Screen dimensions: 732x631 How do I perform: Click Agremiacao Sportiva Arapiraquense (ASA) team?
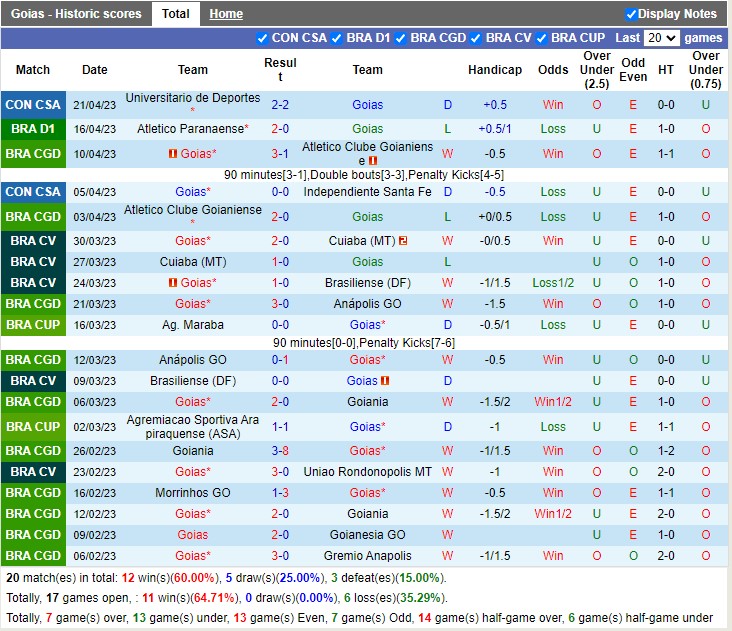(193, 427)
